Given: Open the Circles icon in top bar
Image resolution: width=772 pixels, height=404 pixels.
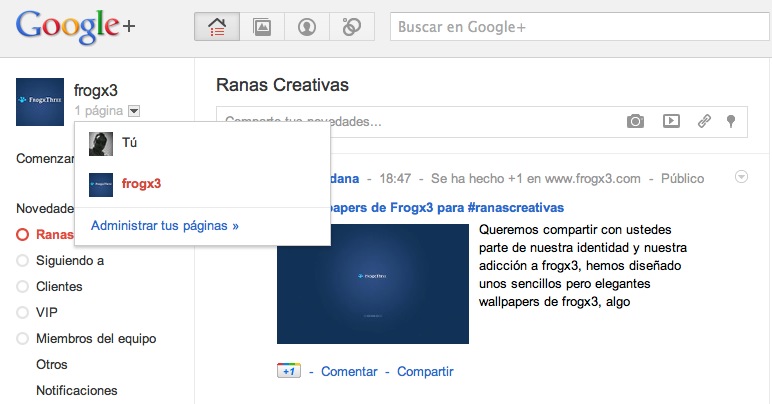Looking at the screenshot, I should [x=351, y=28].
